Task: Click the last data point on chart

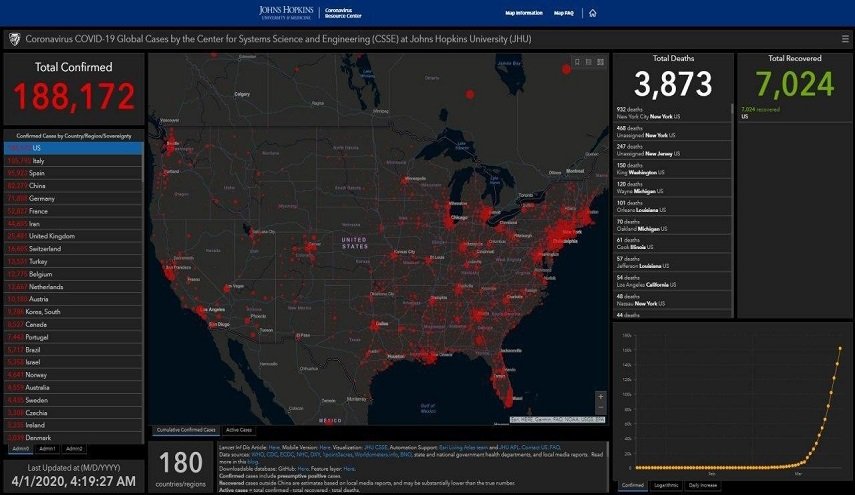Action: click(840, 348)
